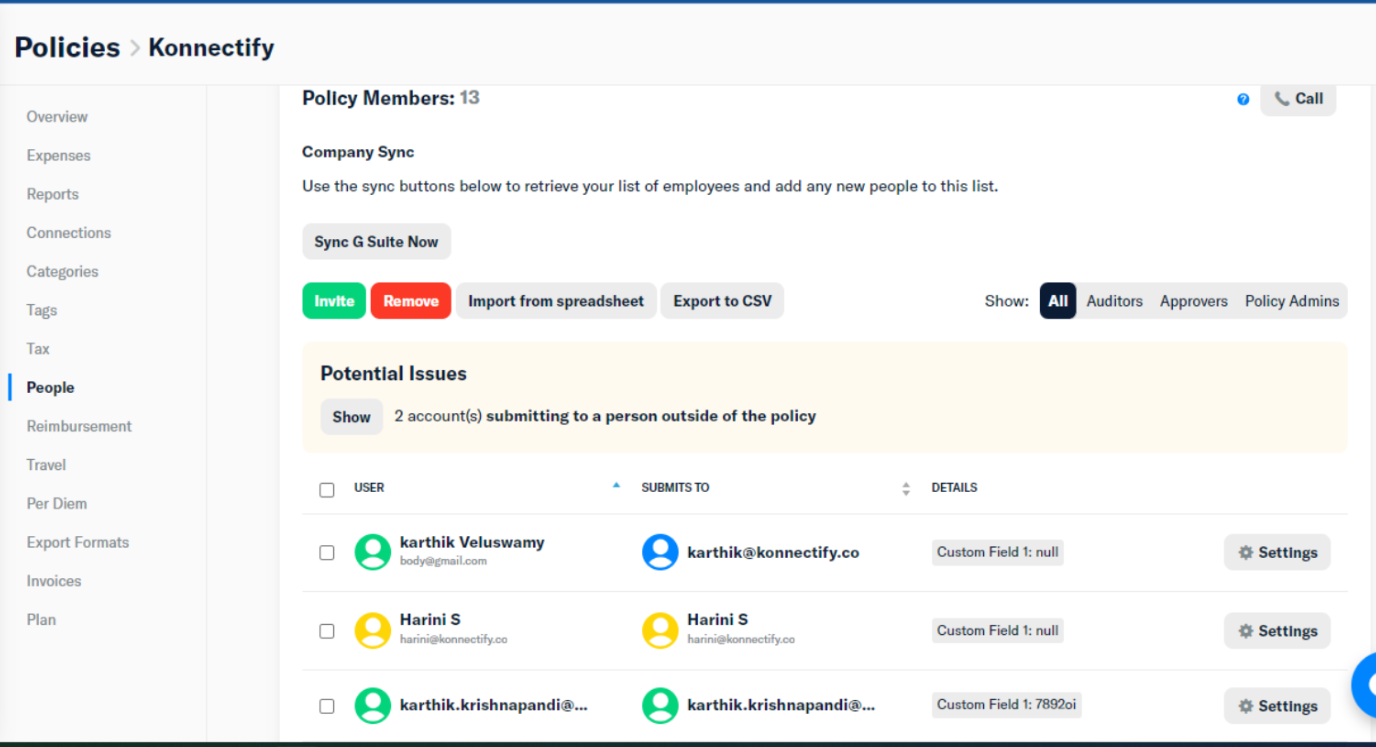Open Settings for karthik Veluswamy
The height and width of the screenshot is (747, 1376).
tap(1277, 552)
